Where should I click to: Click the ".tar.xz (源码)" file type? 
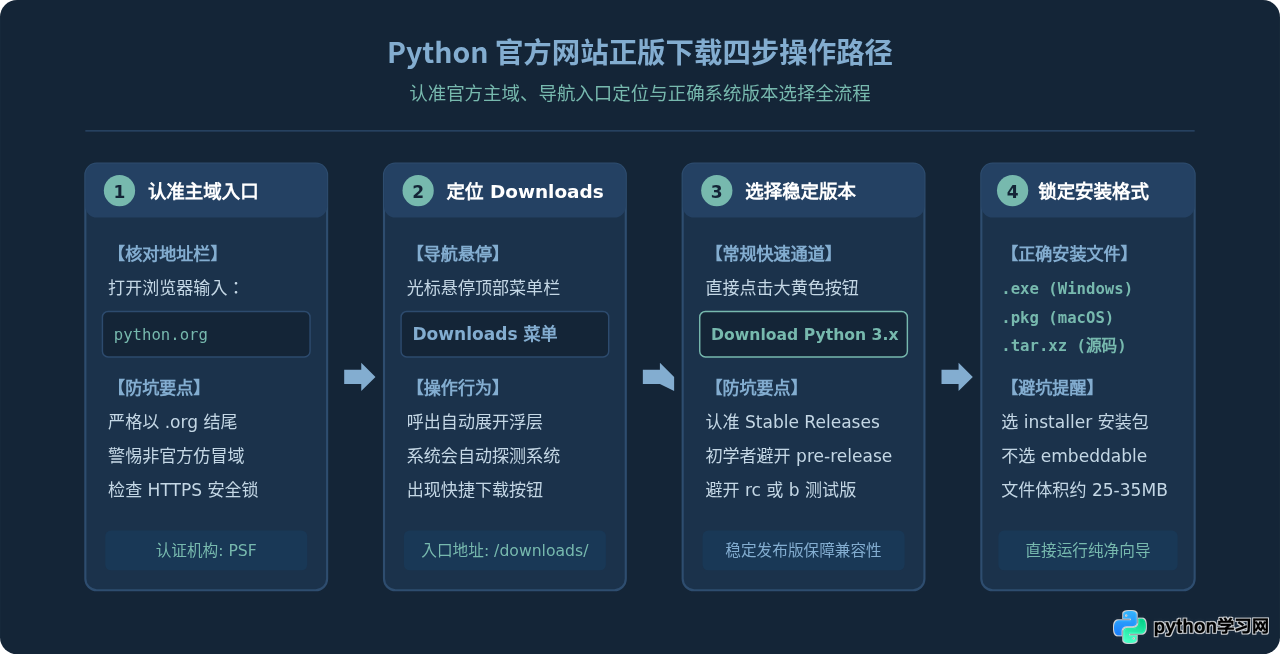1064,345
